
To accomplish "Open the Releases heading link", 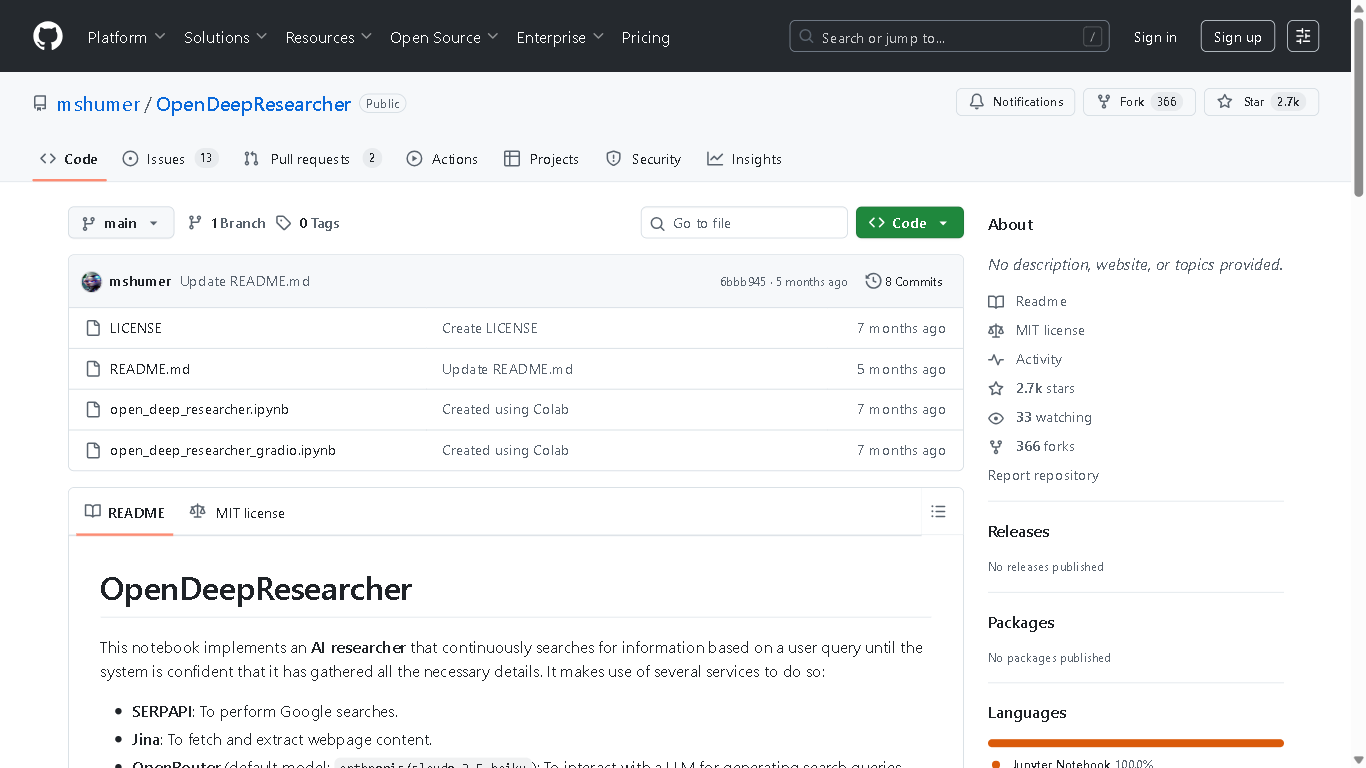I will pos(1019,532).
